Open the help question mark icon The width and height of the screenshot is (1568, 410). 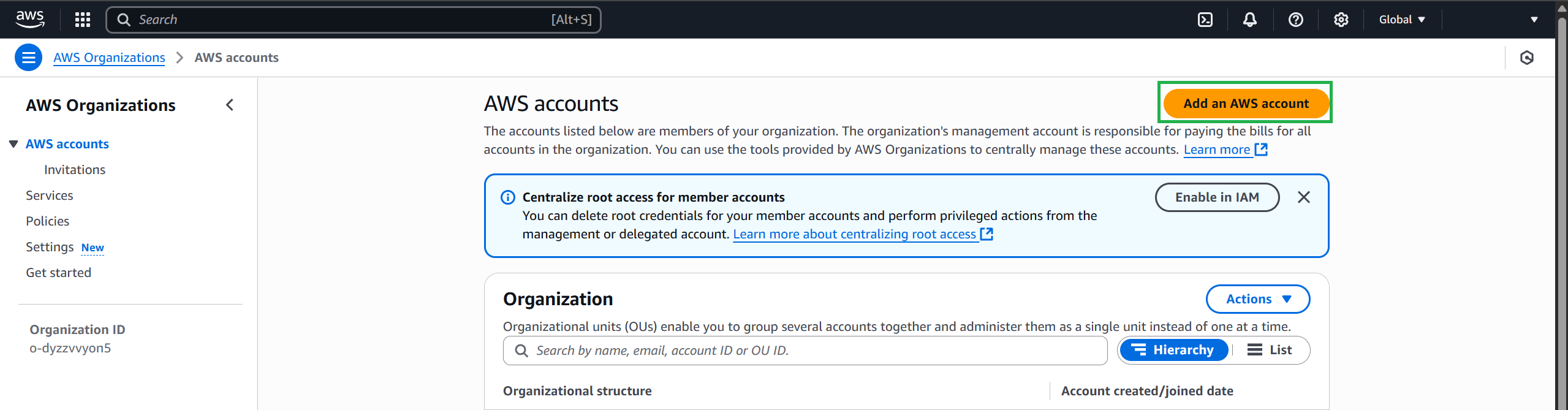pos(1295,20)
